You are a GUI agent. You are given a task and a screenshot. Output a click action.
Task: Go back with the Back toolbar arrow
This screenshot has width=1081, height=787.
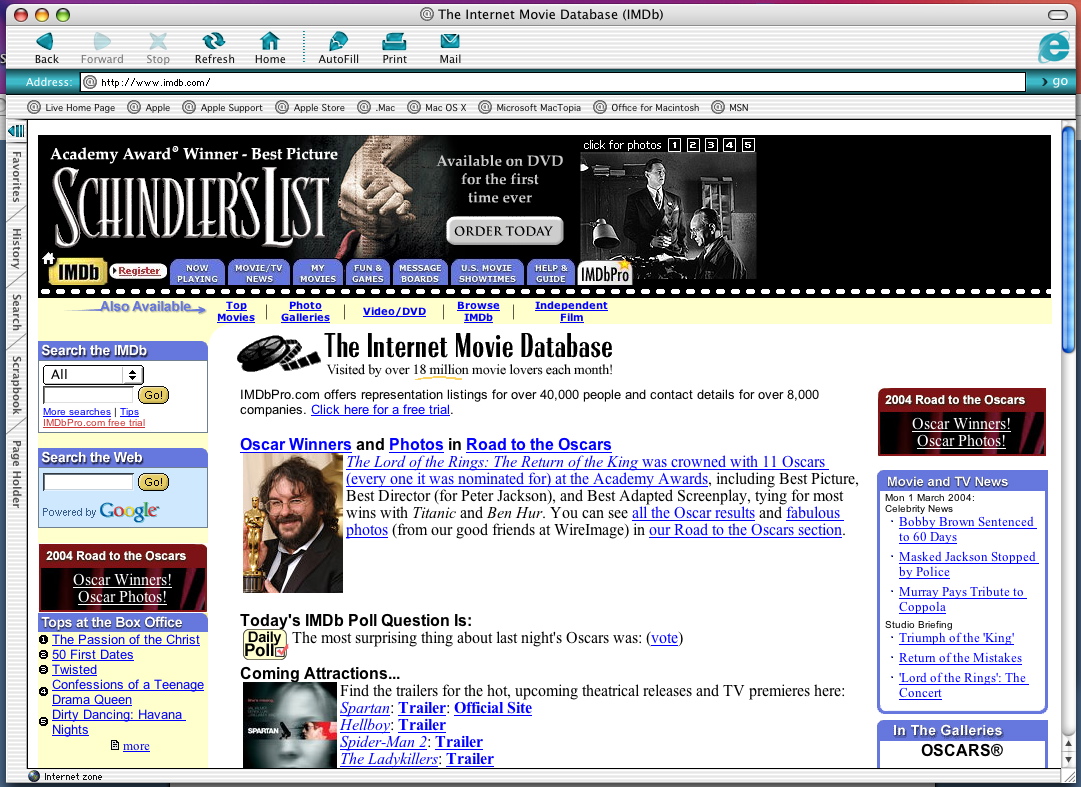point(46,41)
